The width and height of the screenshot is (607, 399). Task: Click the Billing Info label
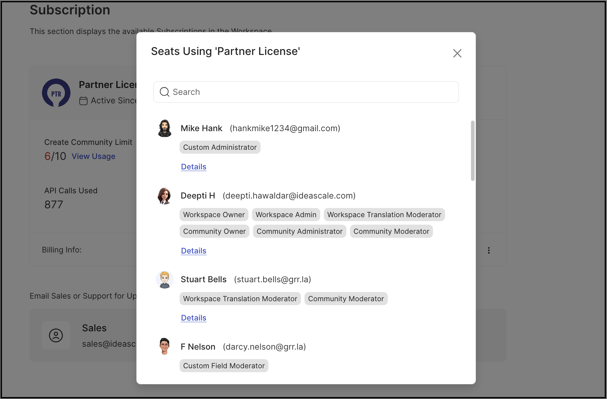pos(62,250)
